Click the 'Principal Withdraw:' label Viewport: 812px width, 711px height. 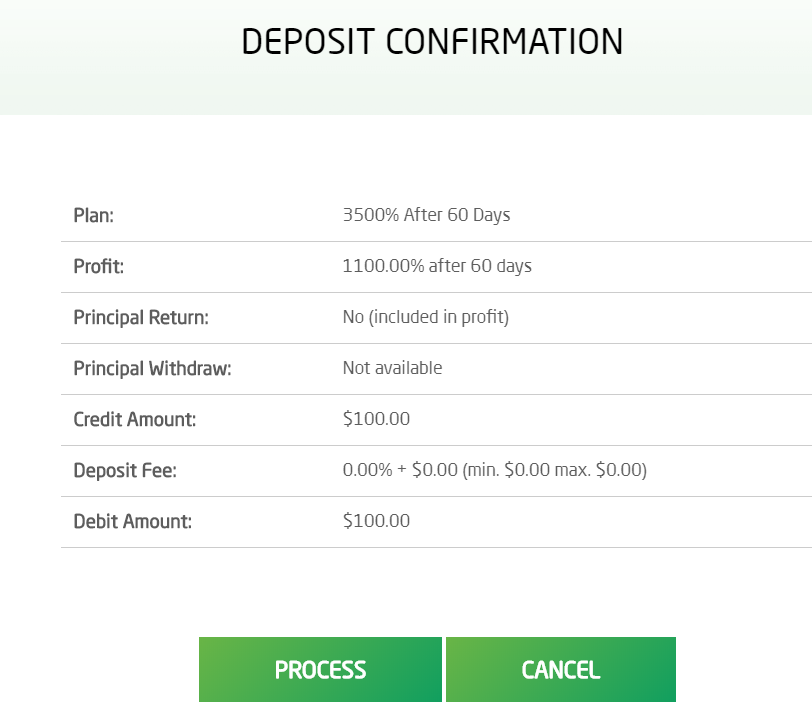coord(152,368)
